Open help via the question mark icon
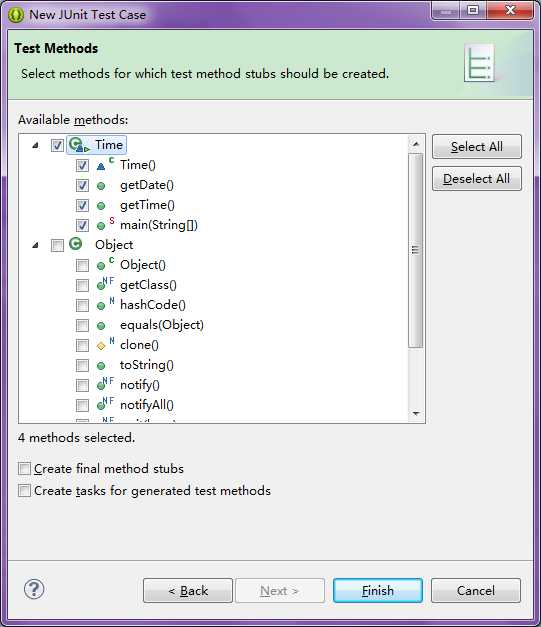The width and height of the screenshot is (541, 627). tap(34, 589)
